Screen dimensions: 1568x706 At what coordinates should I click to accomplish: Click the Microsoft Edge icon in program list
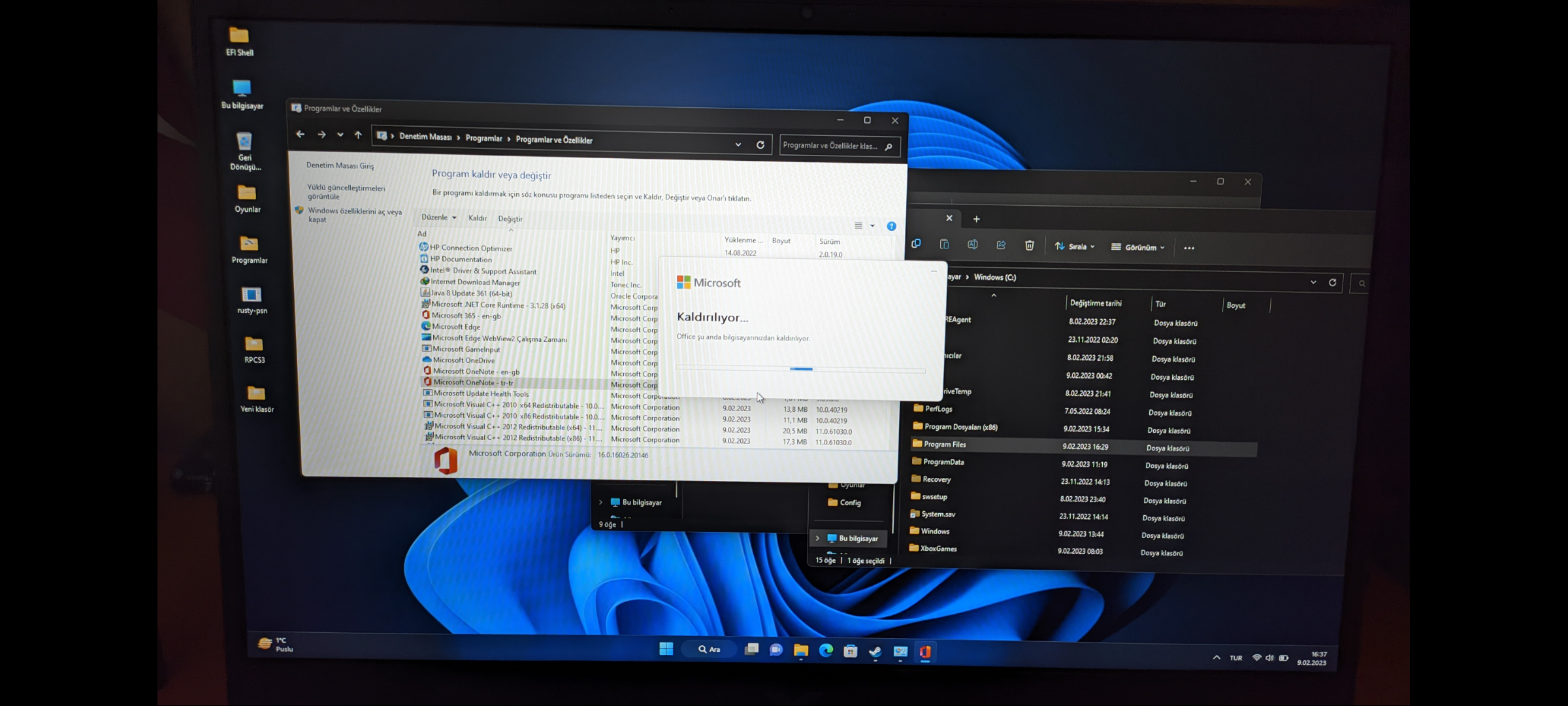pyautogui.click(x=427, y=327)
